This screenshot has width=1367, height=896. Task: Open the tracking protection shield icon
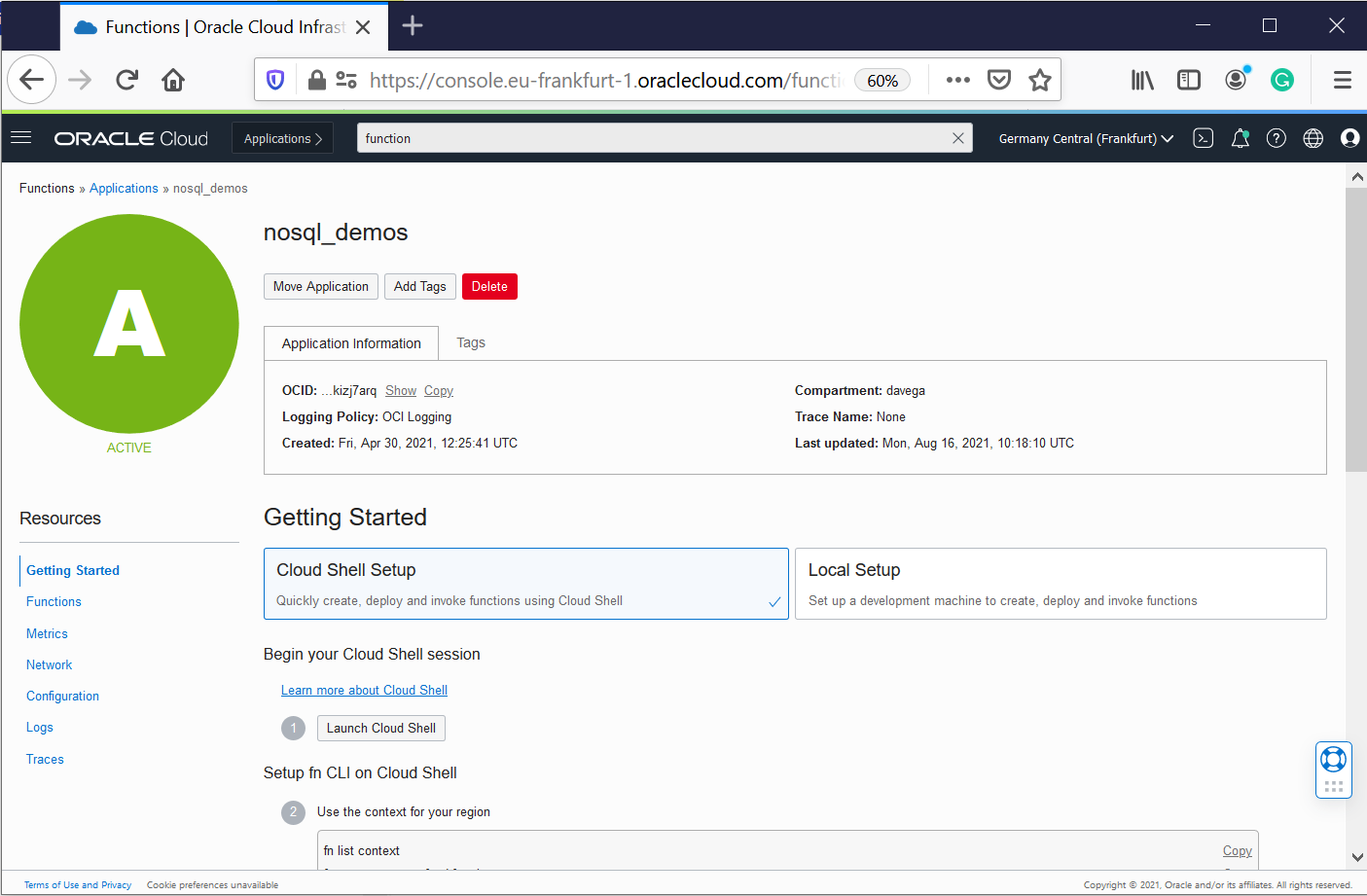(275, 80)
